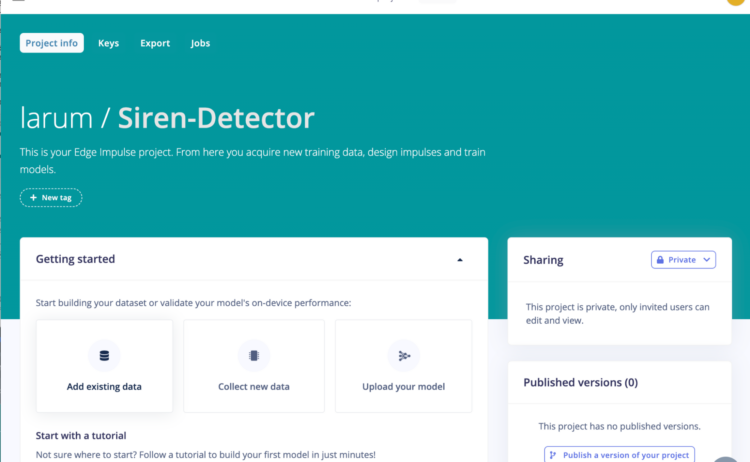The height and width of the screenshot is (462, 750).
Task: Open the hamburger menu at top left
Action: tap(17, 3)
